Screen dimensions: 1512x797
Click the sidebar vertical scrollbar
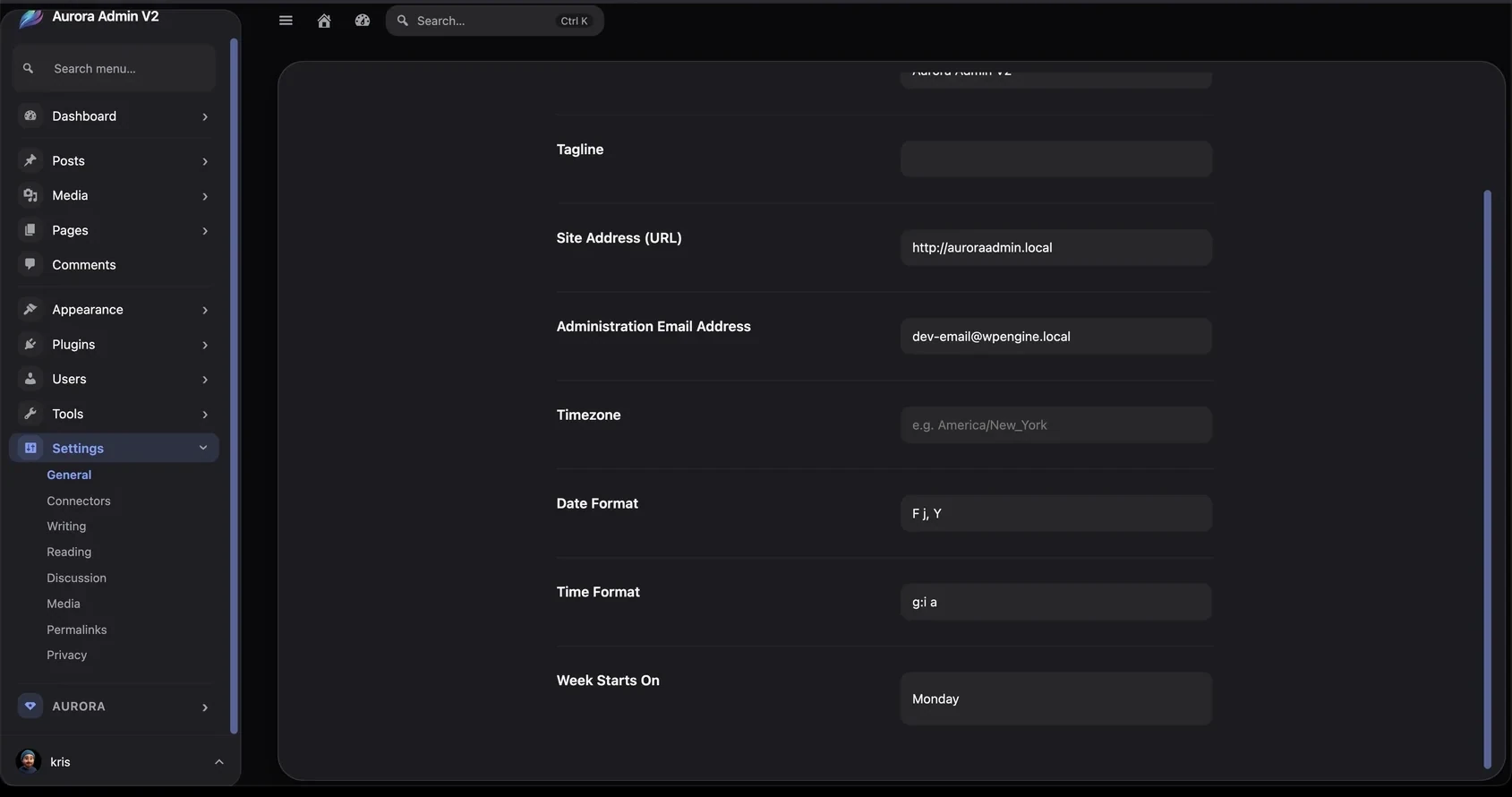click(x=234, y=385)
